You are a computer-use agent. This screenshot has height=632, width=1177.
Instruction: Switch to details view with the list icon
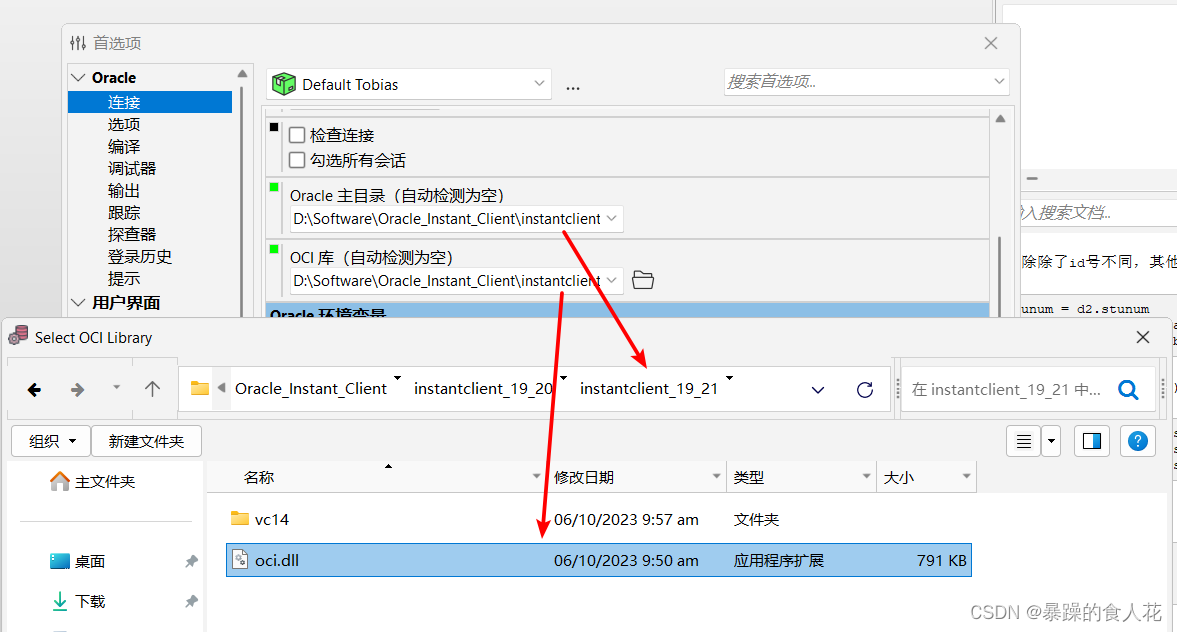tap(1023, 440)
